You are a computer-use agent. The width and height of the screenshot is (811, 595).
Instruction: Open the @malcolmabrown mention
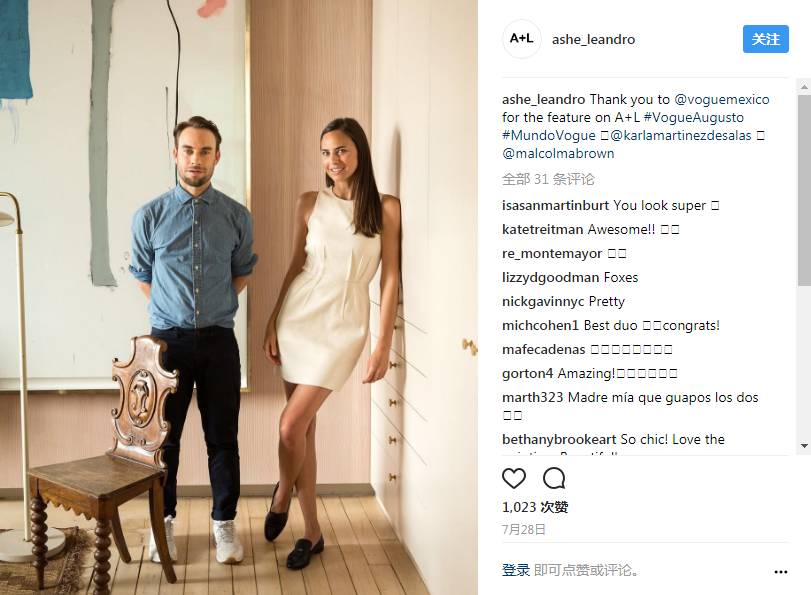click(558, 154)
